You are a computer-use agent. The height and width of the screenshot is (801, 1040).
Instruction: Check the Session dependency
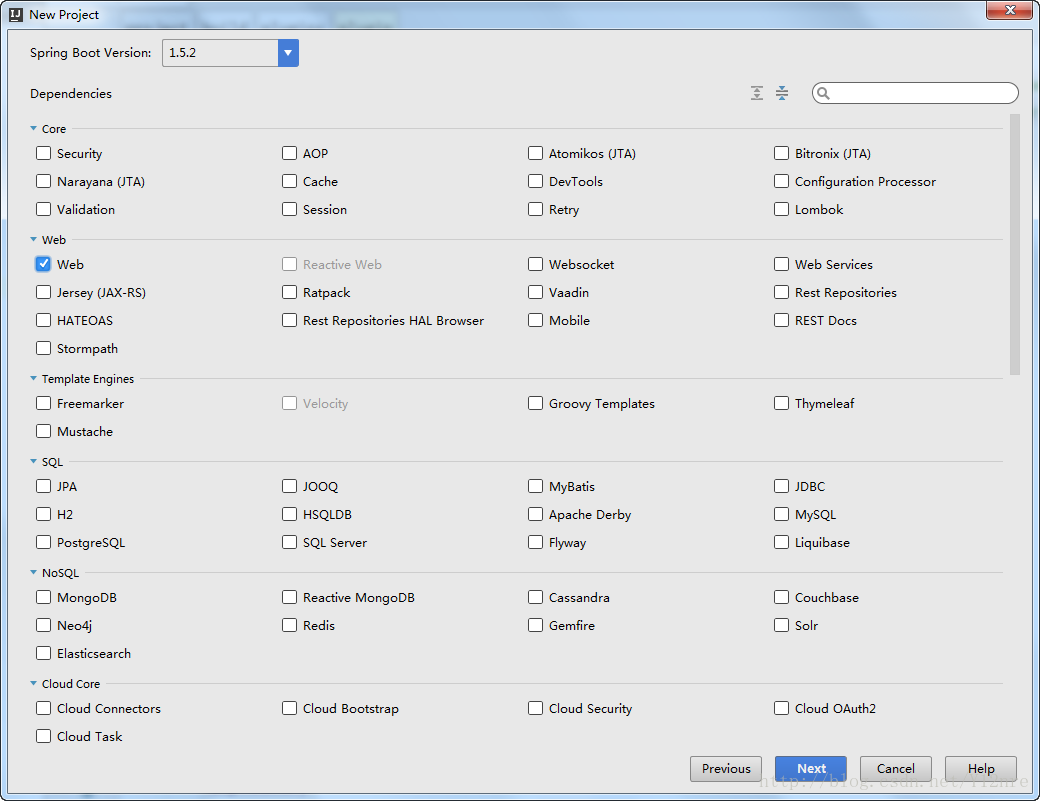coord(289,209)
